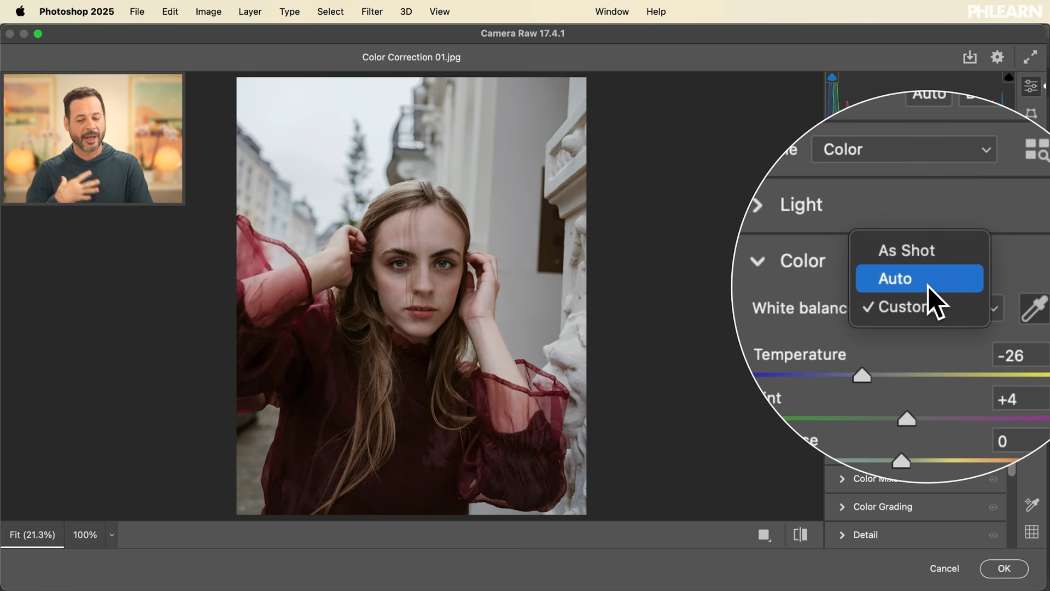Click the Vibrance slider handle

pyautogui.click(x=901, y=460)
